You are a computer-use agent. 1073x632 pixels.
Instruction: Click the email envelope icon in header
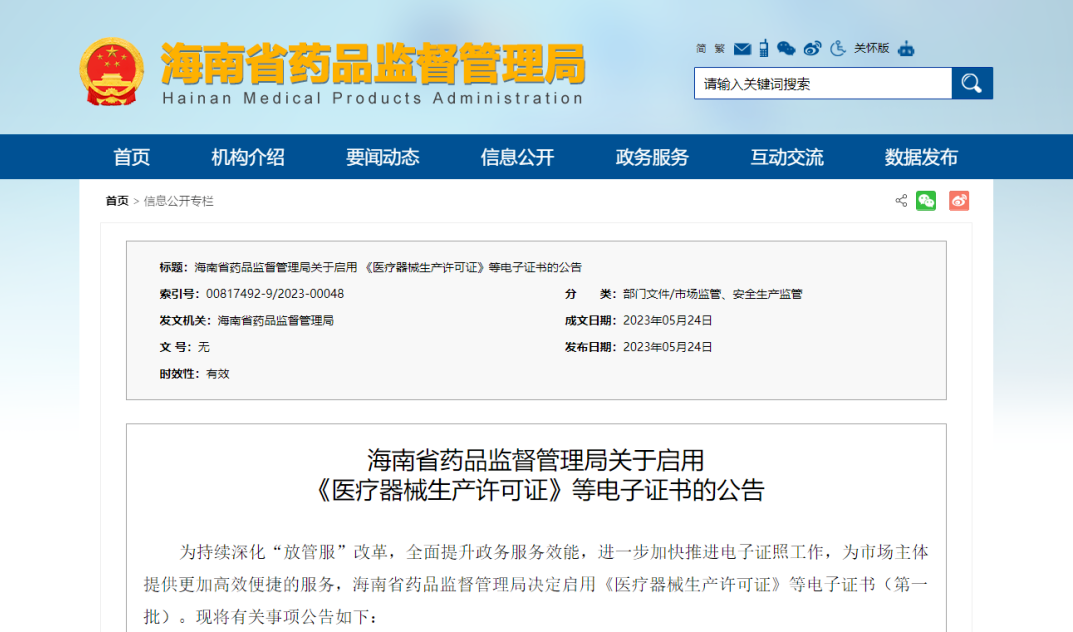point(742,48)
